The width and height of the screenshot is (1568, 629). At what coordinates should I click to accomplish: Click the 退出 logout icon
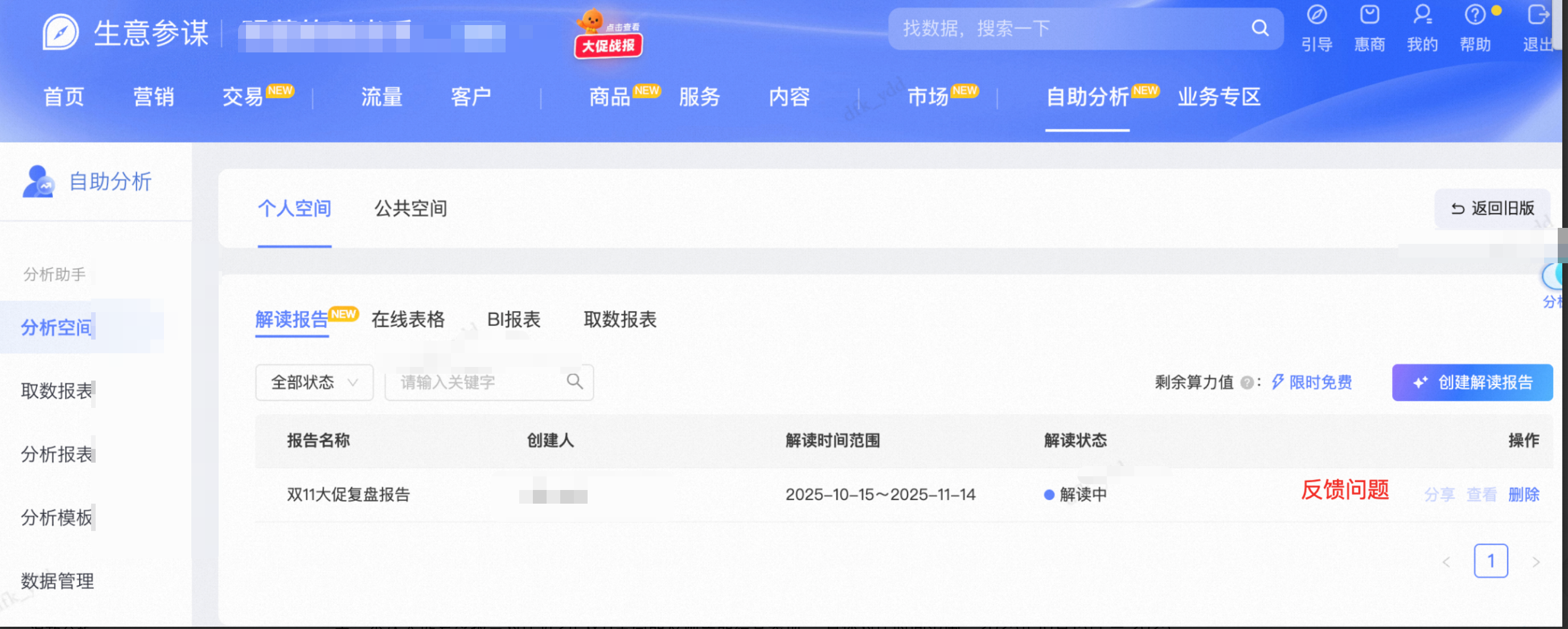point(1538,14)
